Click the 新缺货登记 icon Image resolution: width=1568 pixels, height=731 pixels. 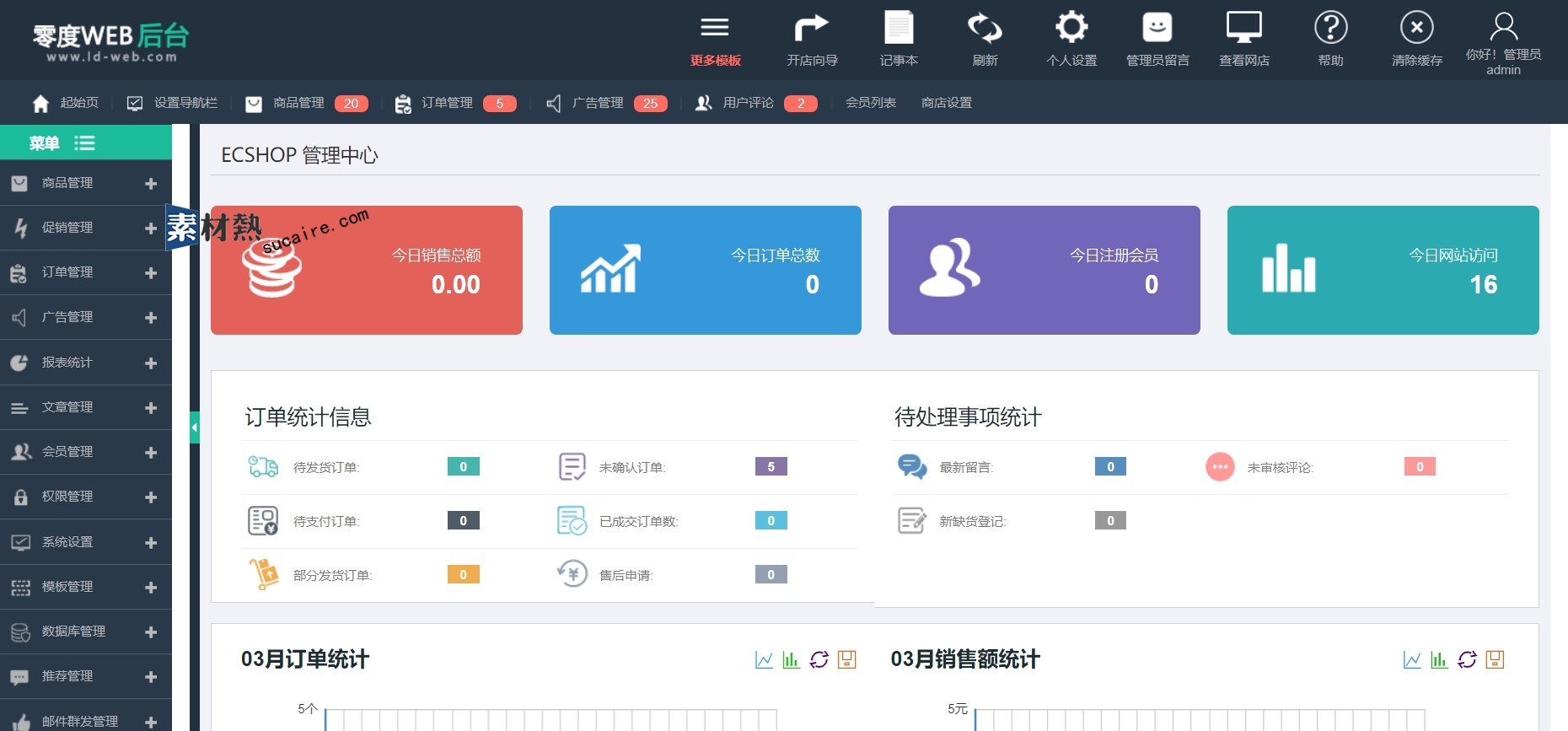point(912,520)
